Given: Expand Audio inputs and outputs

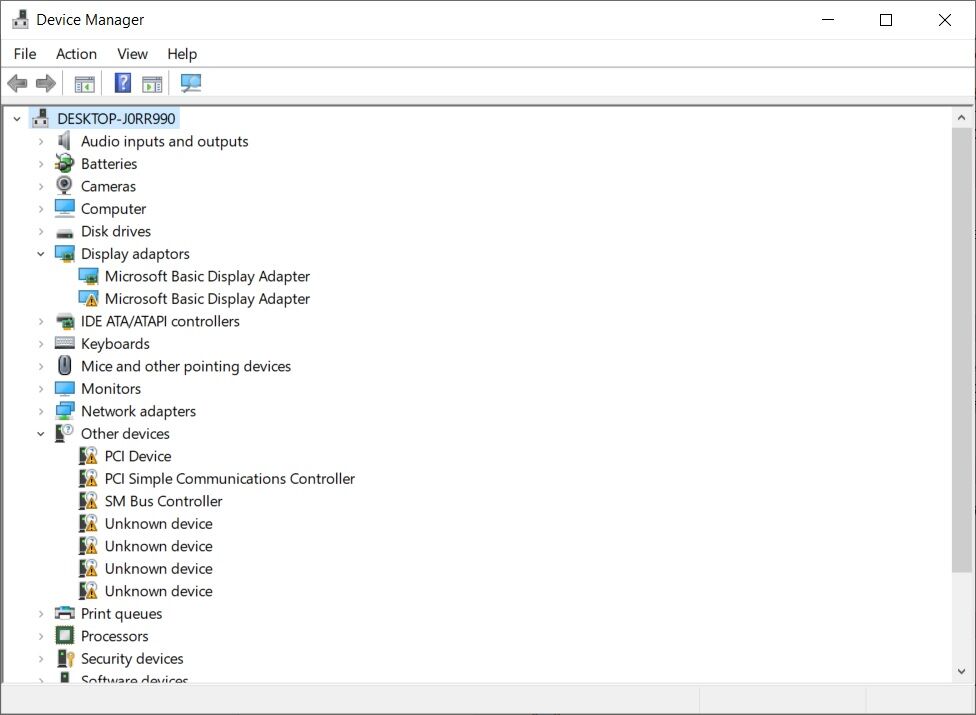Looking at the screenshot, I should (x=40, y=141).
